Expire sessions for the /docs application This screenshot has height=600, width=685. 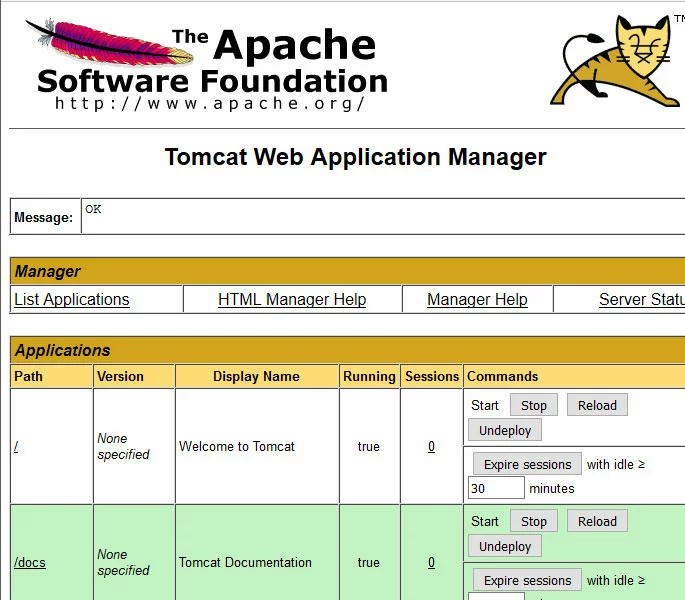click(x=527, y=580)
